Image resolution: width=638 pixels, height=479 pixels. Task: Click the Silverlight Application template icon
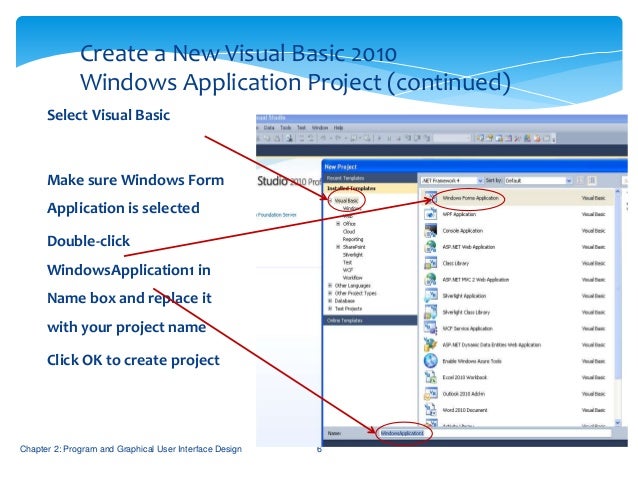[x=430, y=295]
